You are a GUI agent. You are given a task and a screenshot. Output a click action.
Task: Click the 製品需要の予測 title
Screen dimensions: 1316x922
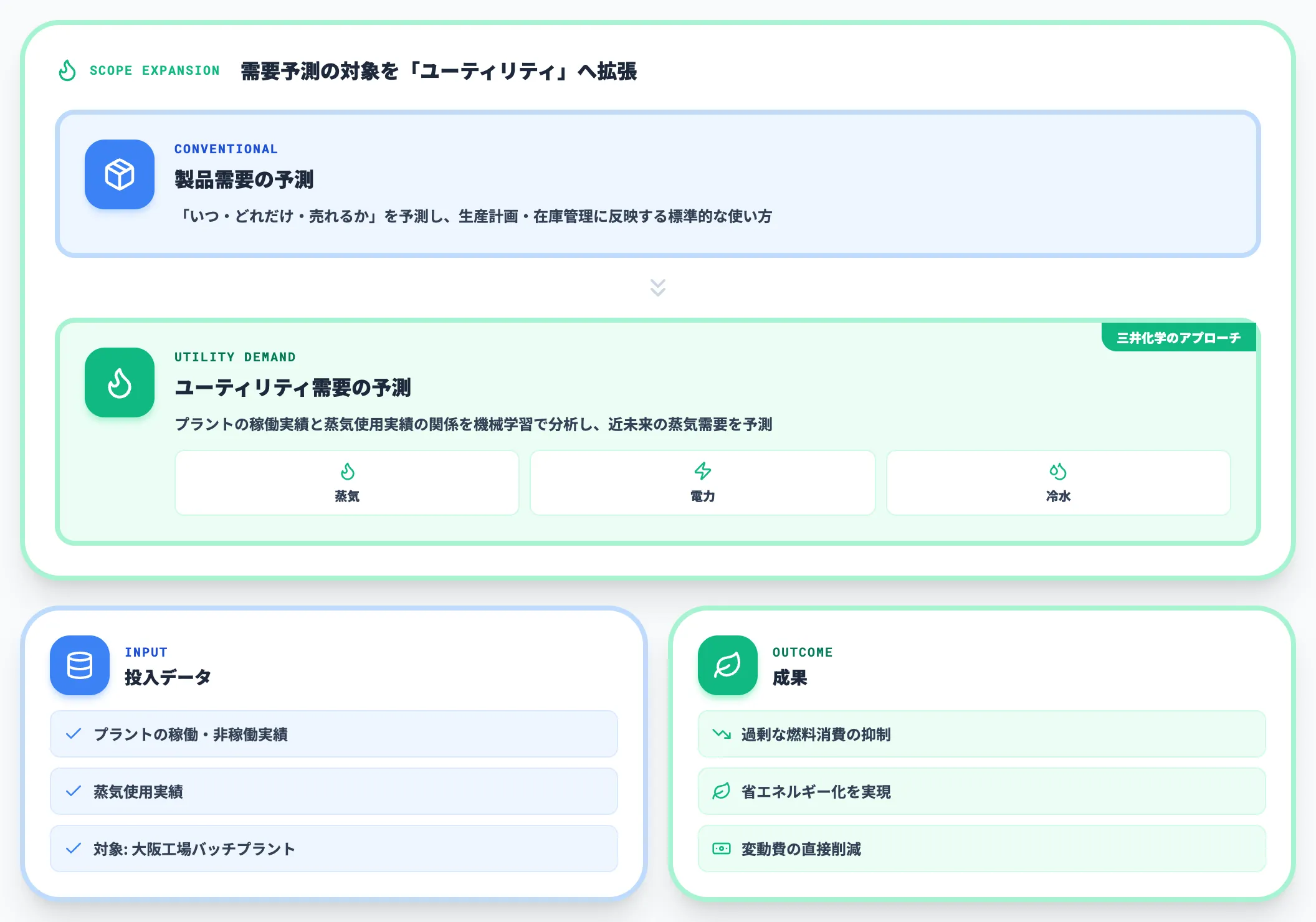click(x=244, y=179)
